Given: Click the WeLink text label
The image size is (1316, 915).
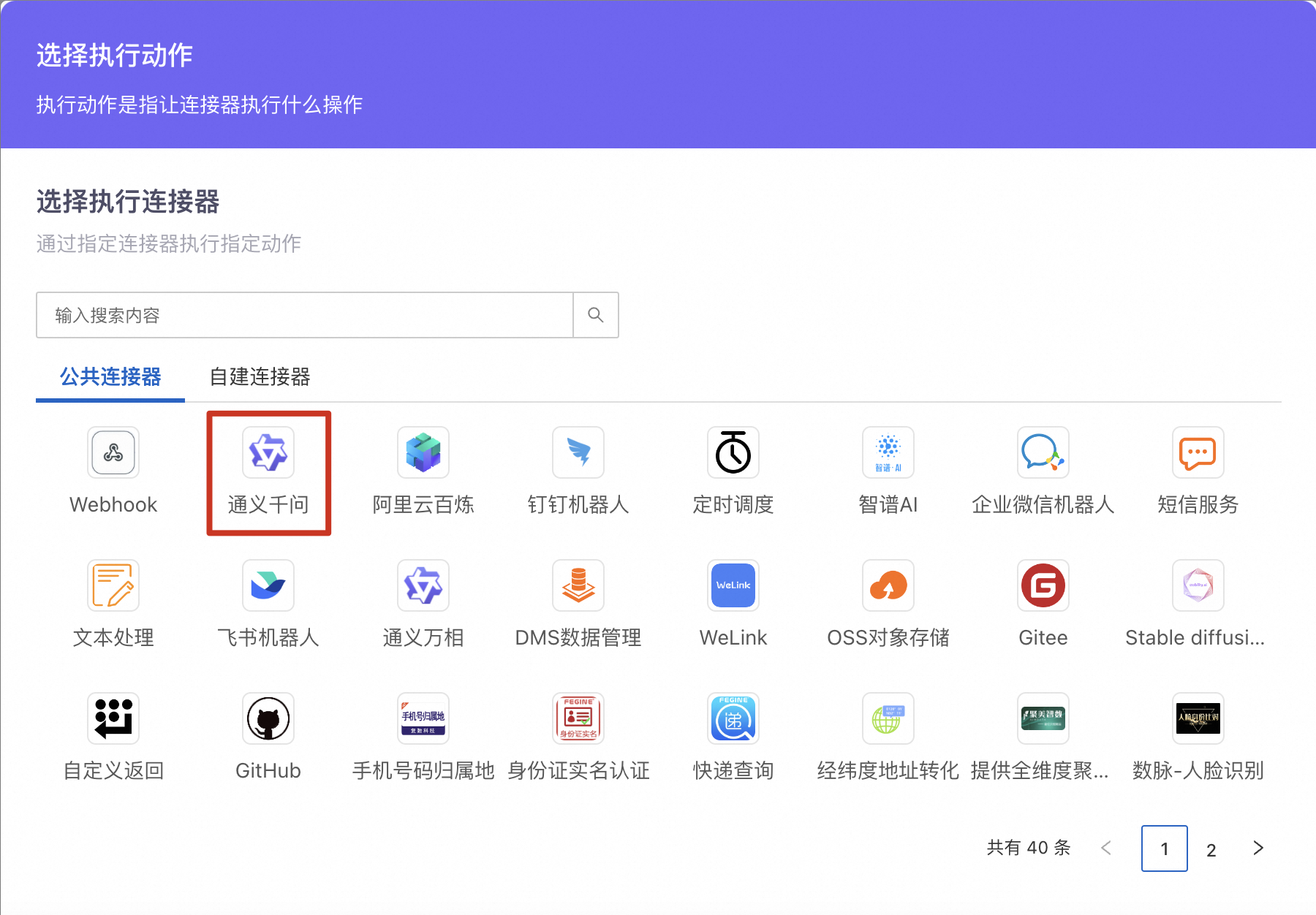Looking at the screenshot, I should tap(733, 638).
